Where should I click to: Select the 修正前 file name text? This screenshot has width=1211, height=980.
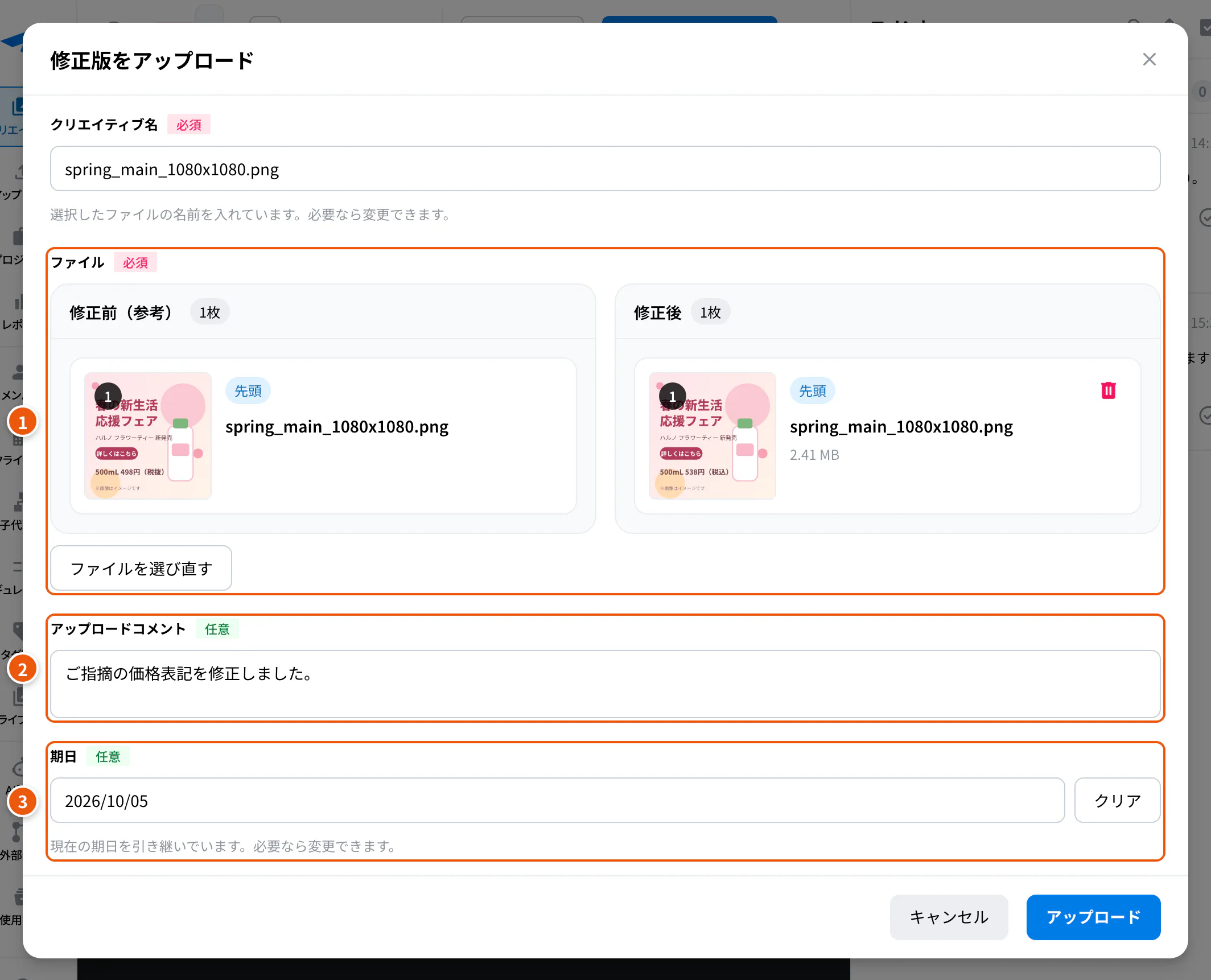click(x=336, y=427)
